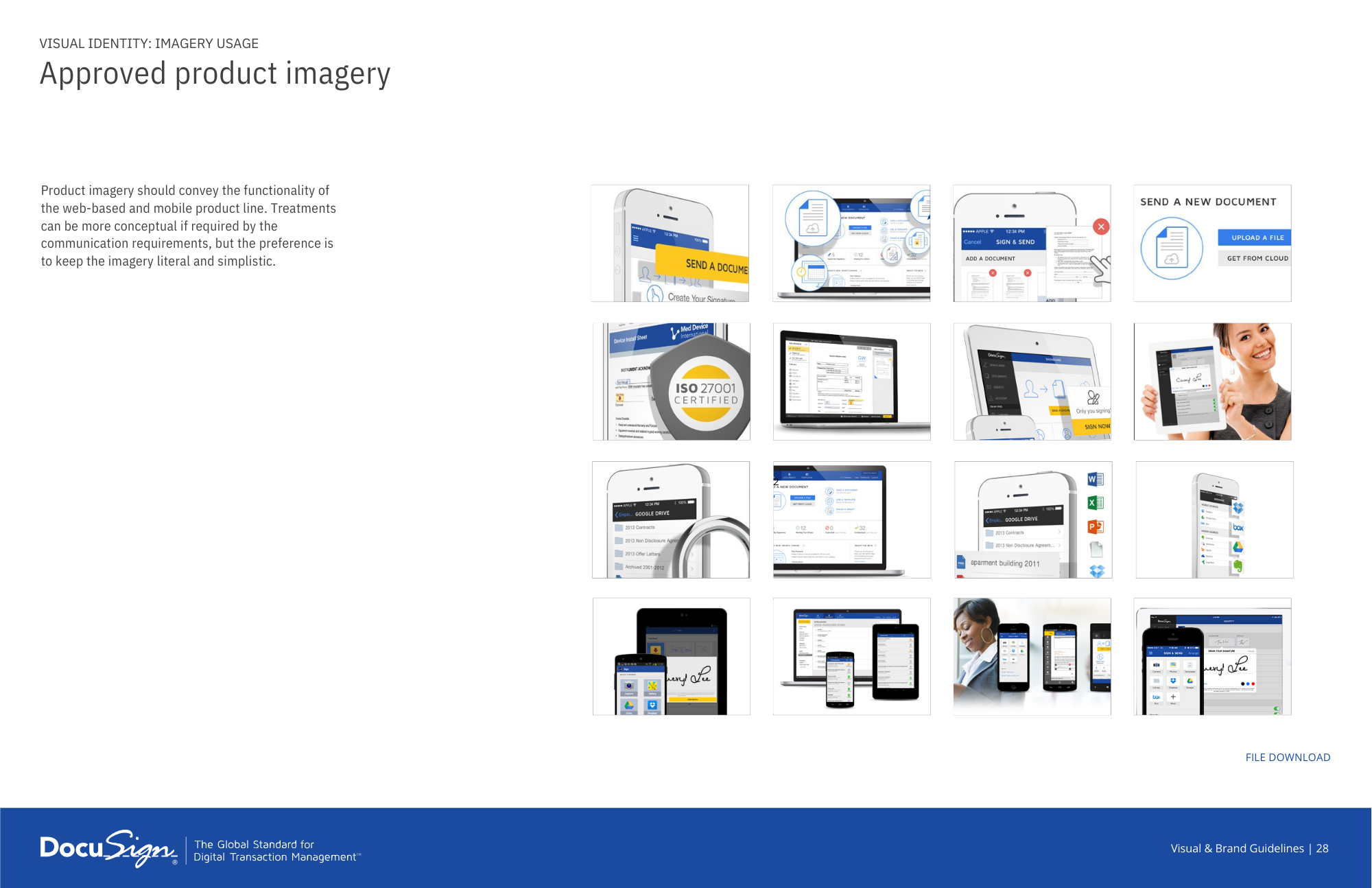Select the woman with three phones thumbnail
Image resolution: width=1372 pixels, height=888 pixels.
point(1032,657)
